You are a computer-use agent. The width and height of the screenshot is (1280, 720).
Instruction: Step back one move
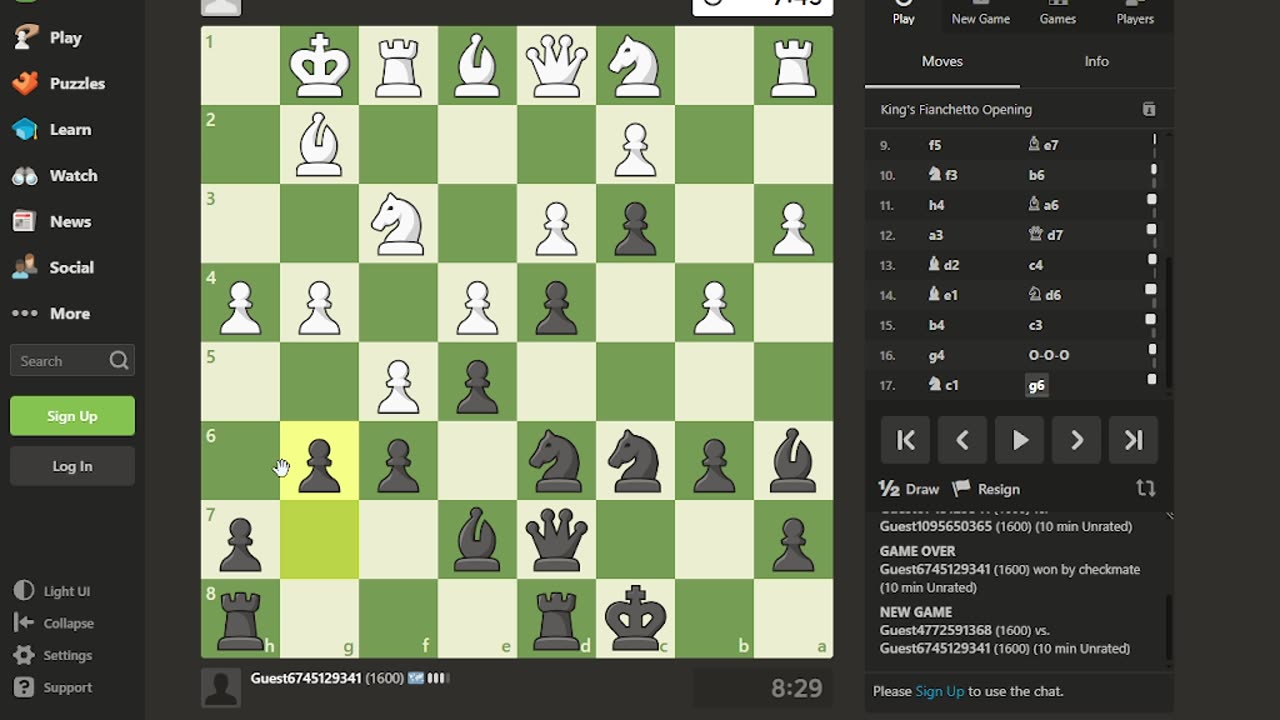pyautogui.click(x=963, y=440)
